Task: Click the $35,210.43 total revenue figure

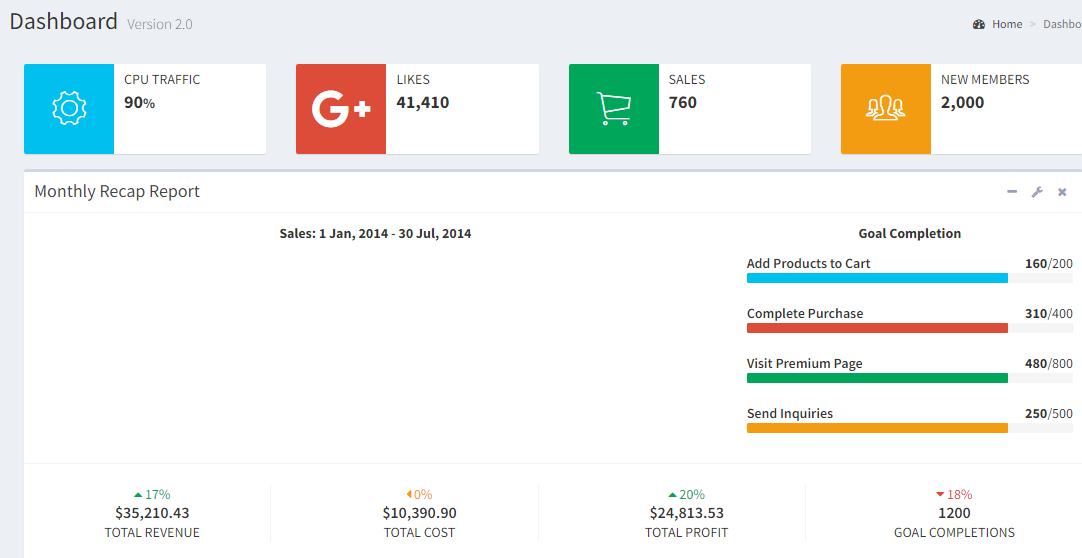Action: [x=152, y=513]
